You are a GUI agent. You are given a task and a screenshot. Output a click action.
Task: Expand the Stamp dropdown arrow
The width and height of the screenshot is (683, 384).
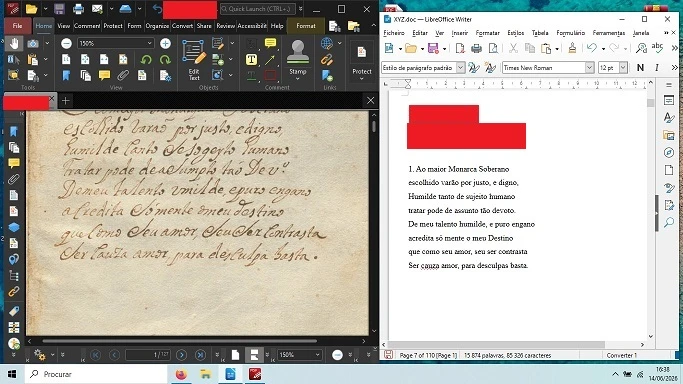pos(298,79)
